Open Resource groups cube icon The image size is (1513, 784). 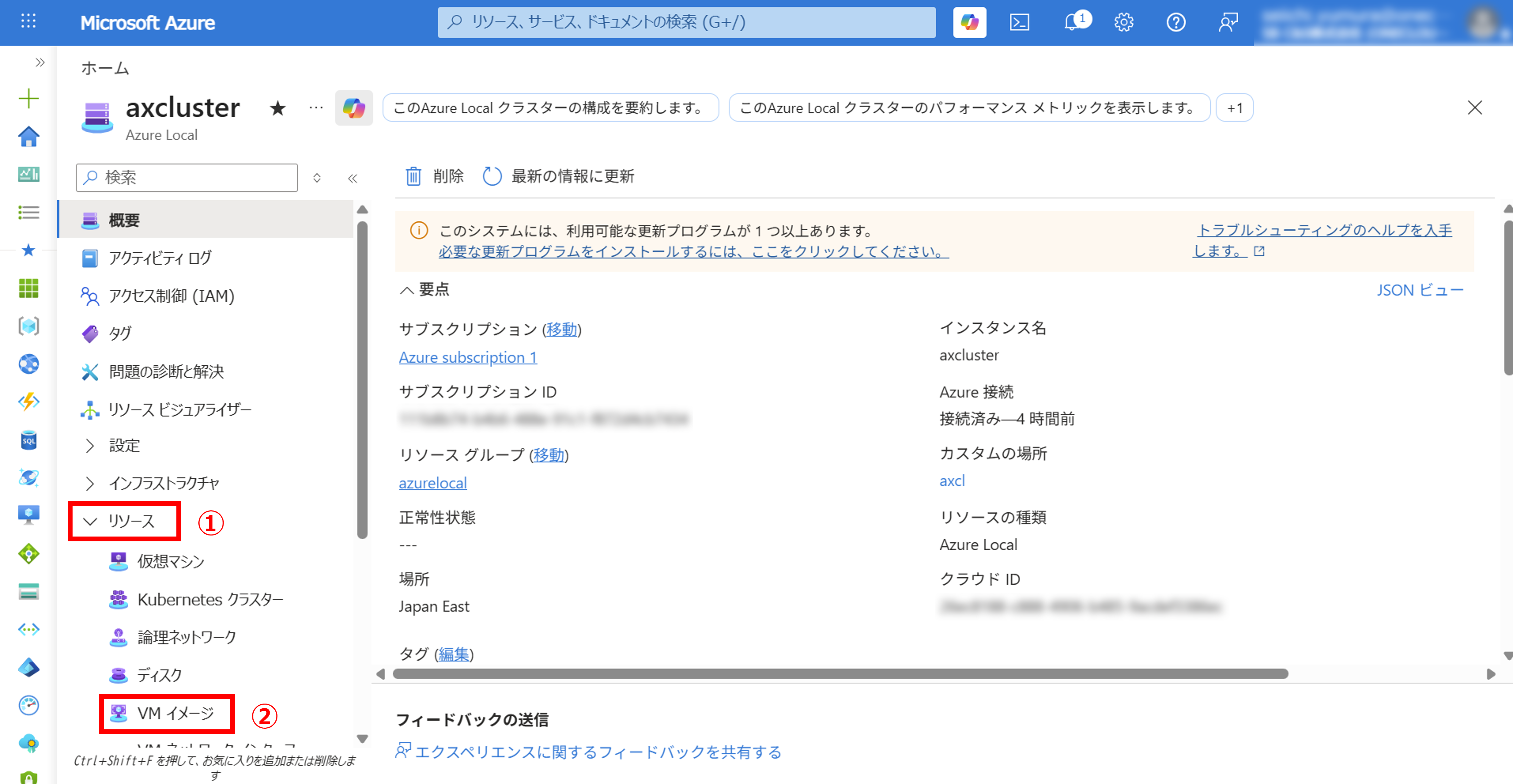click(x=28, y=326)
